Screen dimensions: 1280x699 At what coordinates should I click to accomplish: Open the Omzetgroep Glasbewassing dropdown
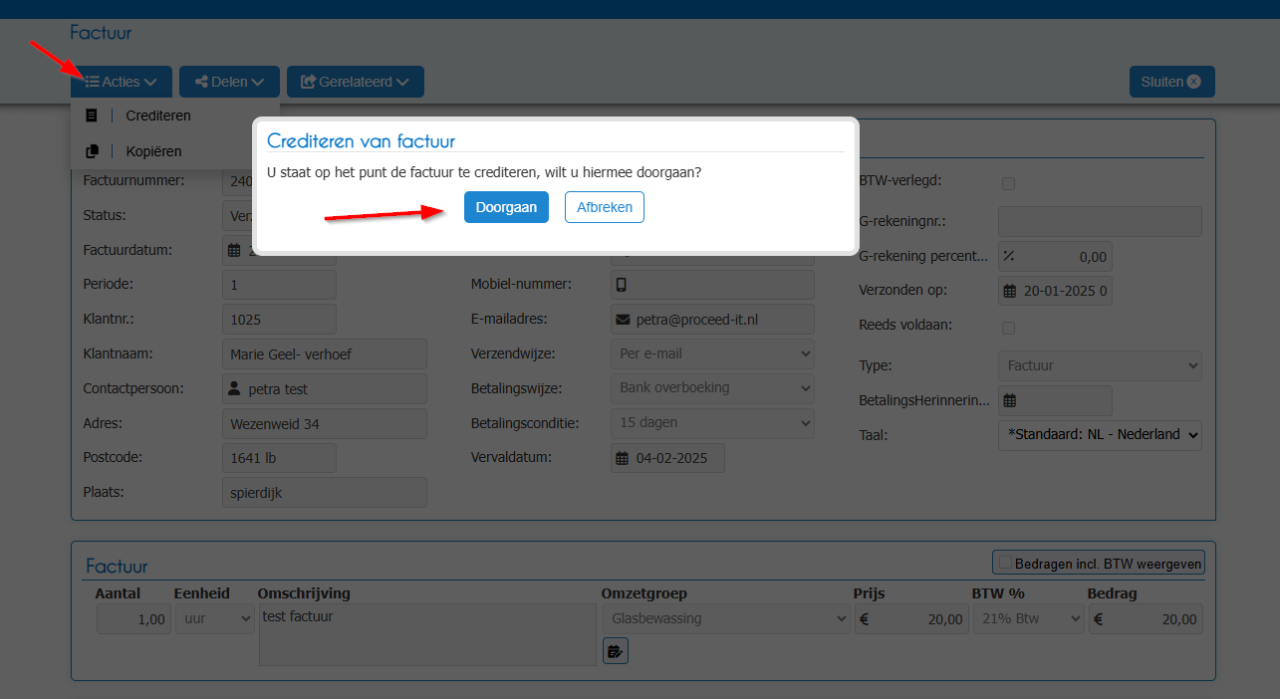726,619
